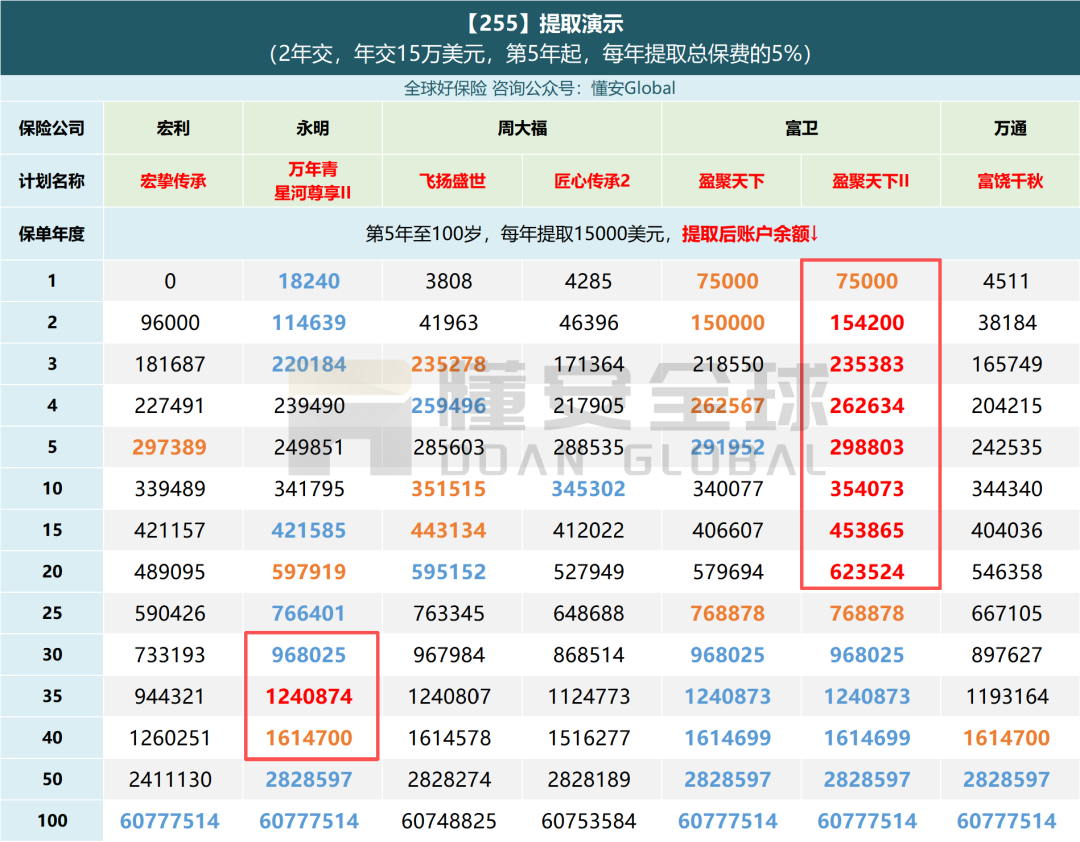Click the 富卫 company header
Screen dimensions: 1080x842
[x=800, y=128]
